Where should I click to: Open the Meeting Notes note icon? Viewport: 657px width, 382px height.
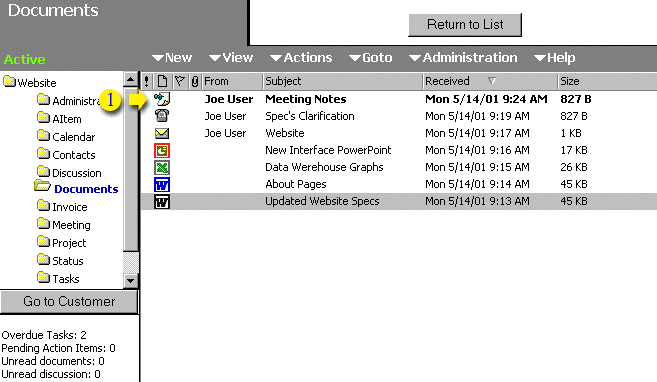[x=162, y=99]
